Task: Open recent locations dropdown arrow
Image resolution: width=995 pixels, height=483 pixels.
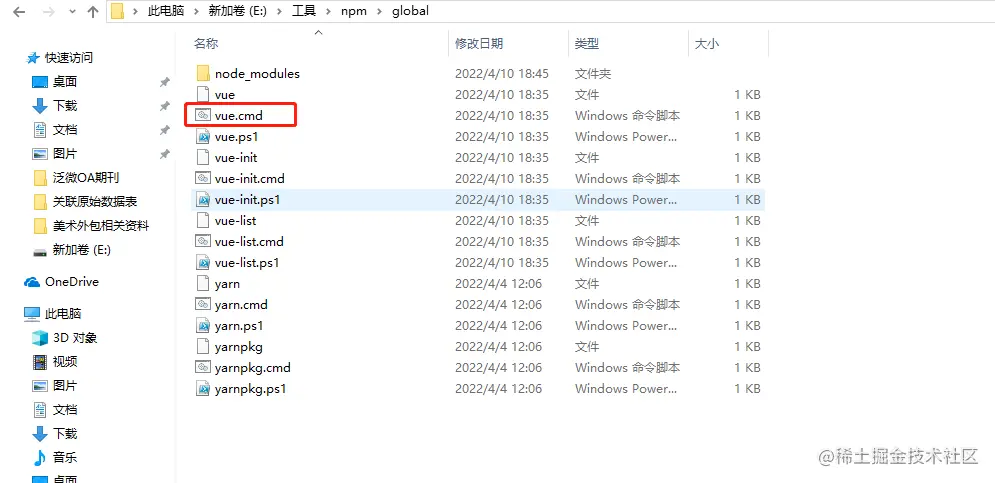Action: tap(72, 12)
